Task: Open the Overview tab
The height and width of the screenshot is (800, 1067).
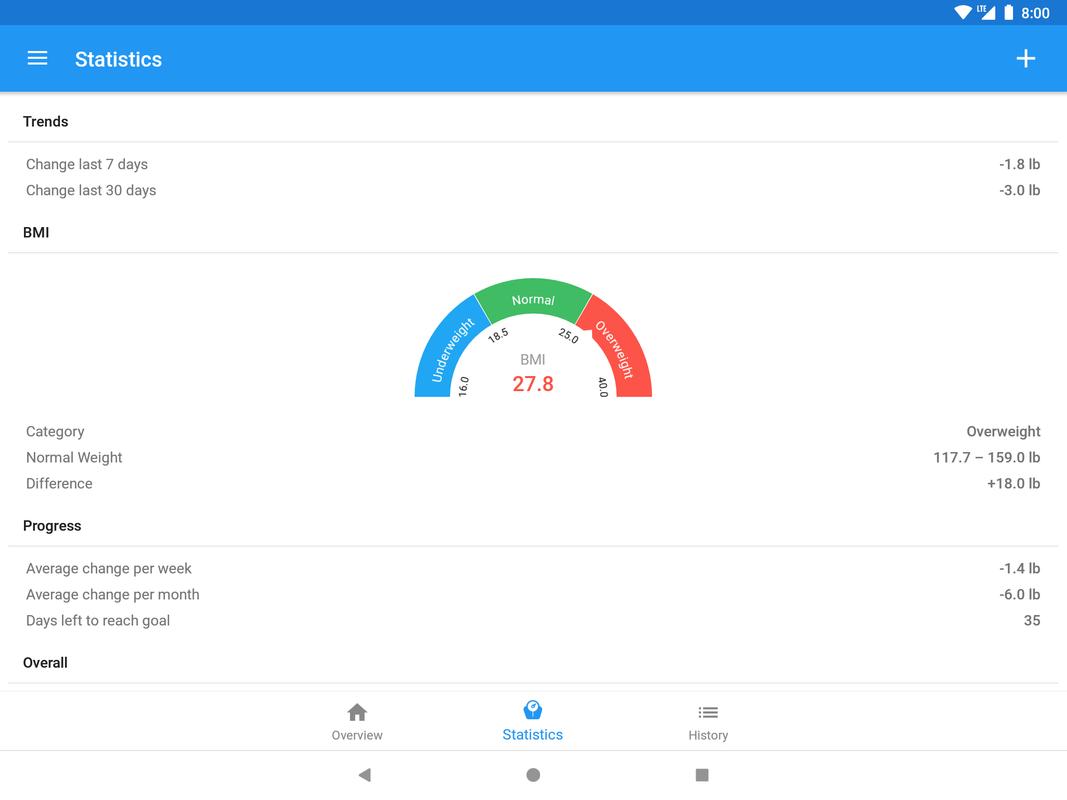Action: coord(357,722)
